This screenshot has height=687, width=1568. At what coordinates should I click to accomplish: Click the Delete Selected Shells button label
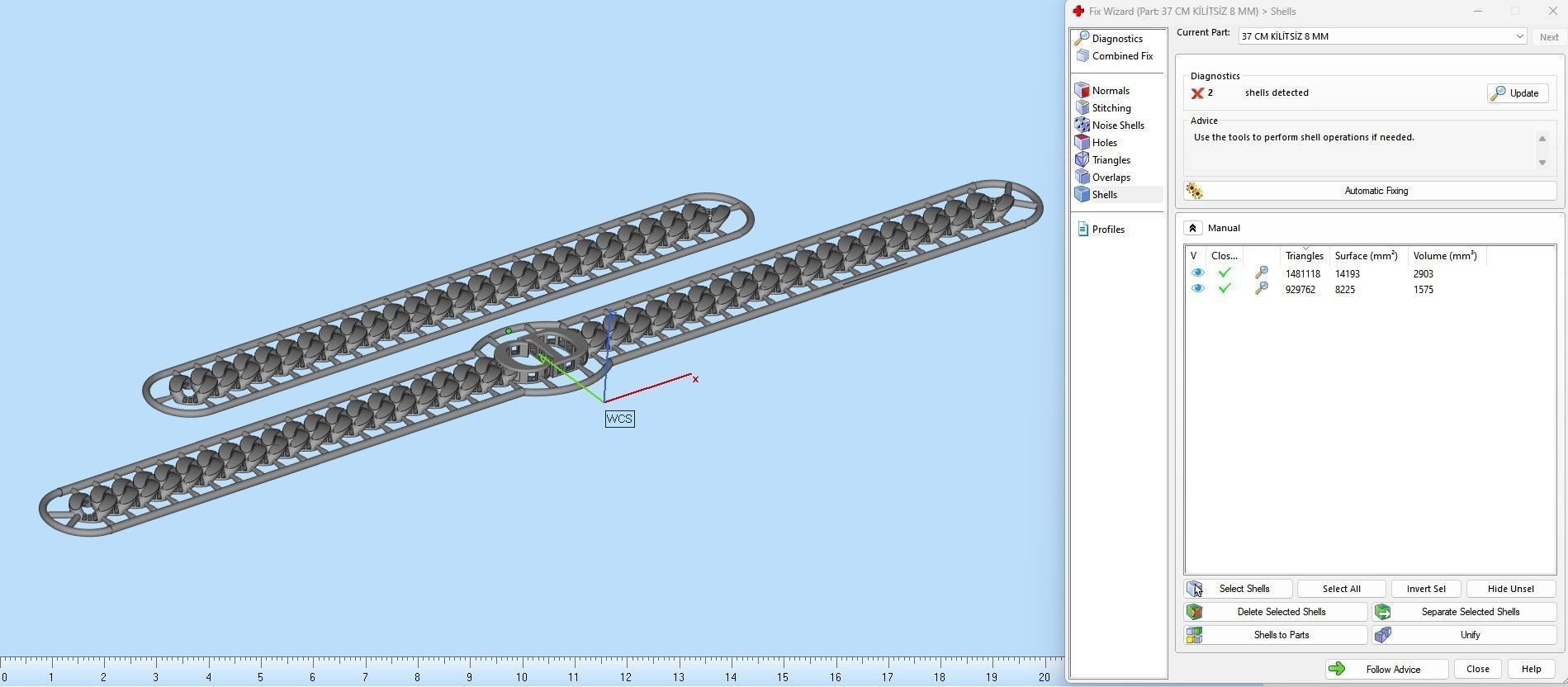1281,612
